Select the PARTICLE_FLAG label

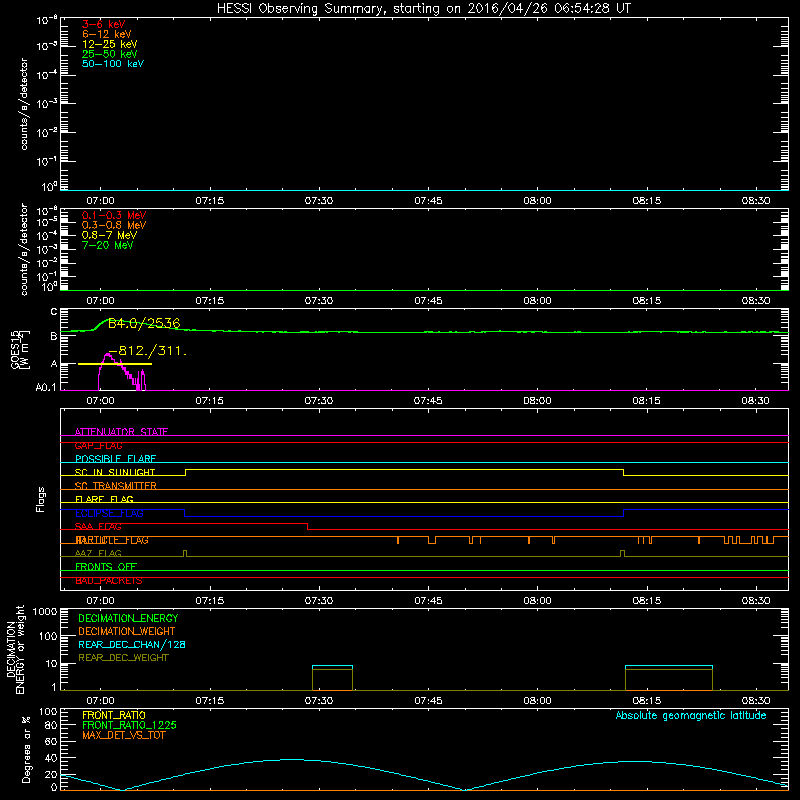tap(112, 540)
